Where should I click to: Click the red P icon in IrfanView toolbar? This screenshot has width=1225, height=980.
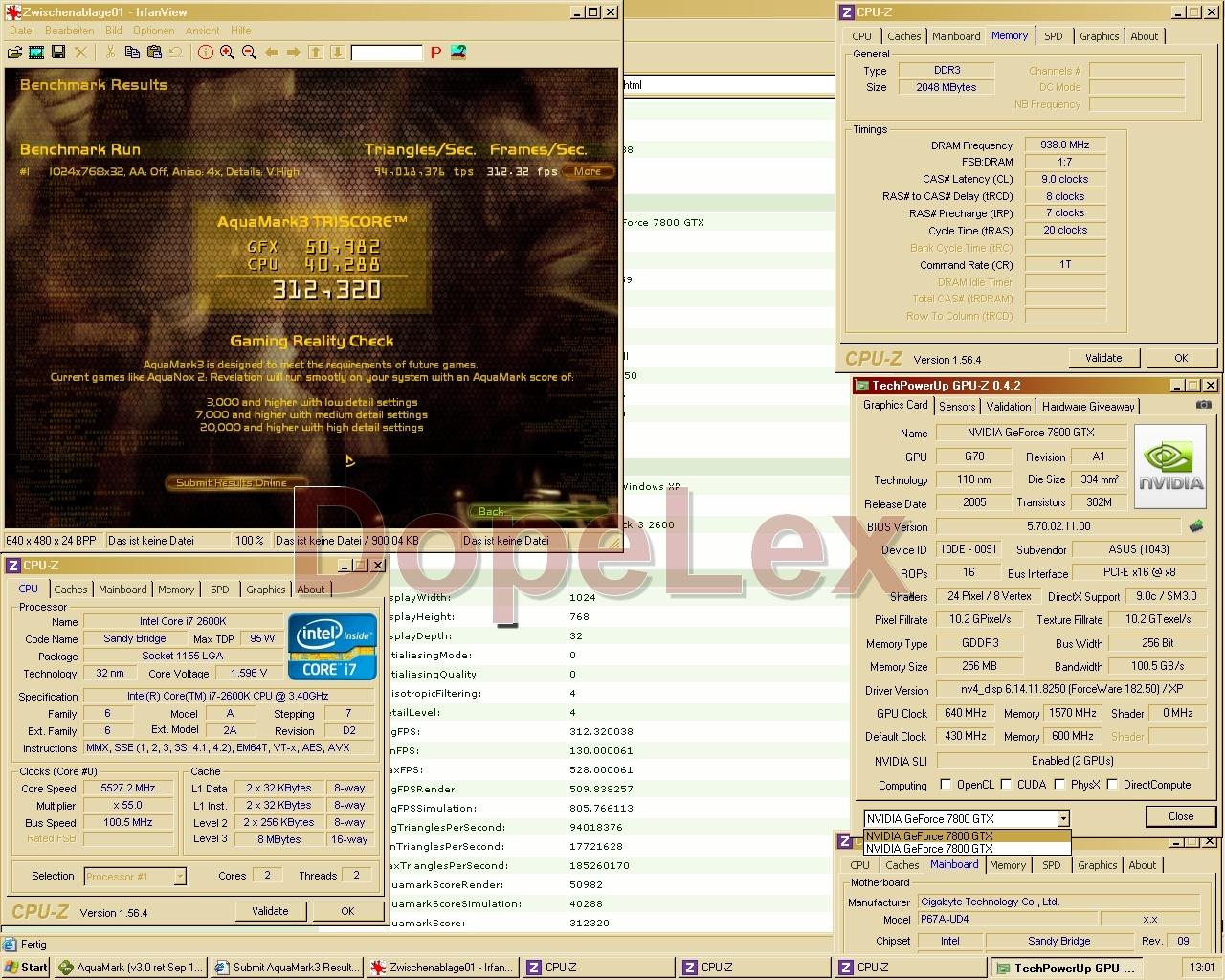(x=435, y=53)
